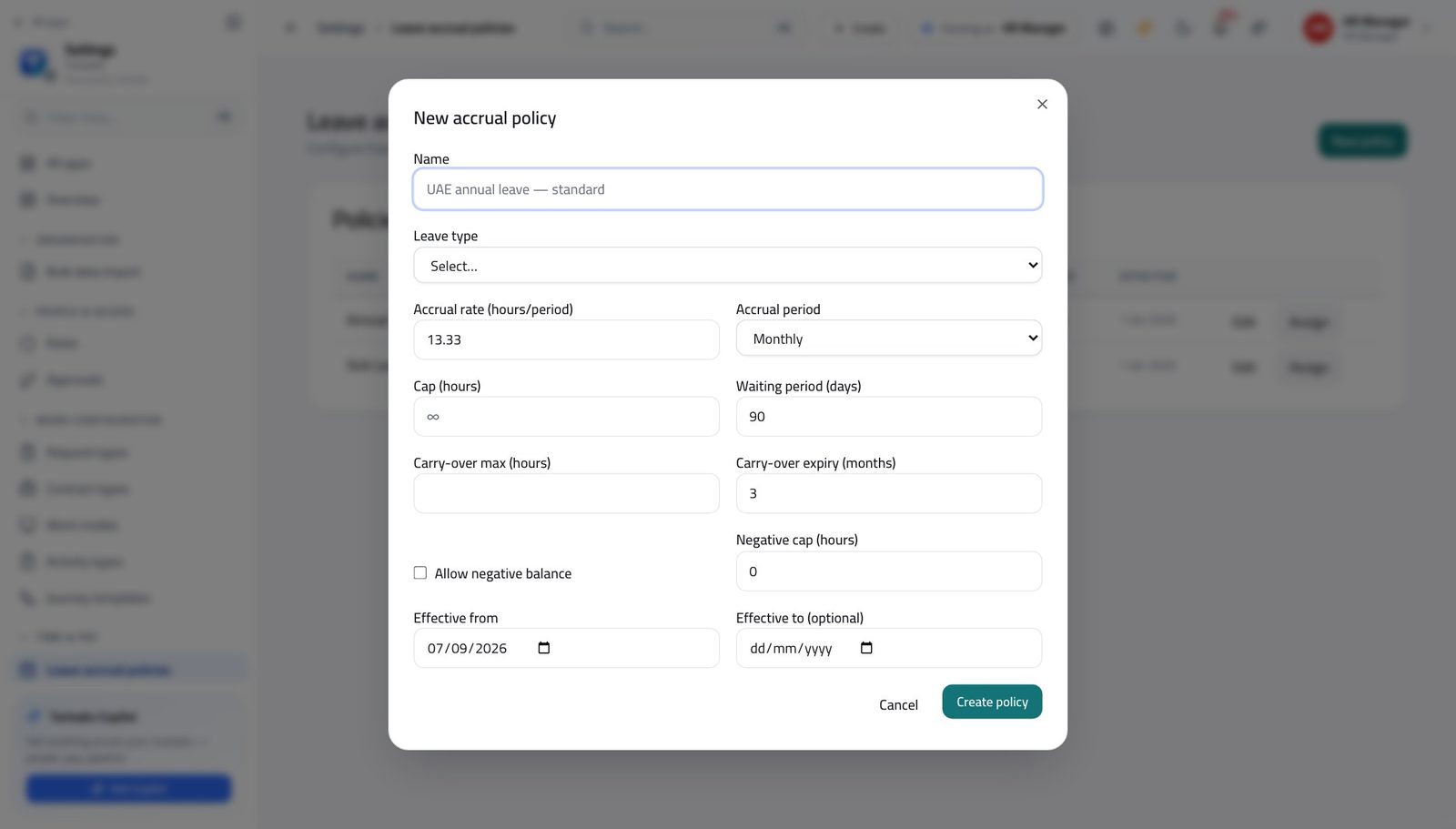Click the teal button behind the dialog
The image size is (1456, 829).
1362,141
